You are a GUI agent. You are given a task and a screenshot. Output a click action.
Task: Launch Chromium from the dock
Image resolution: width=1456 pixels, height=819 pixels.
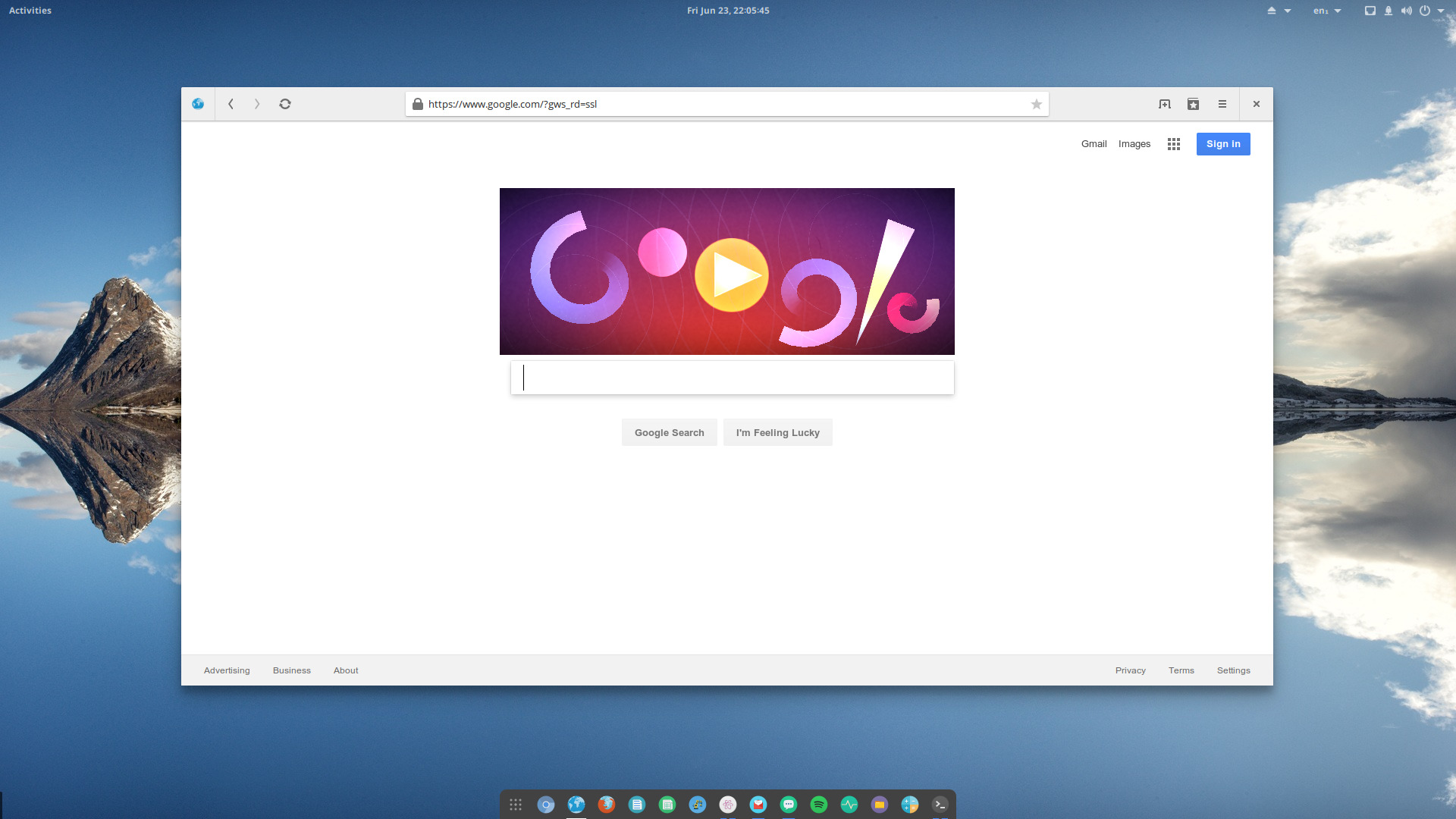pos(546,805)
